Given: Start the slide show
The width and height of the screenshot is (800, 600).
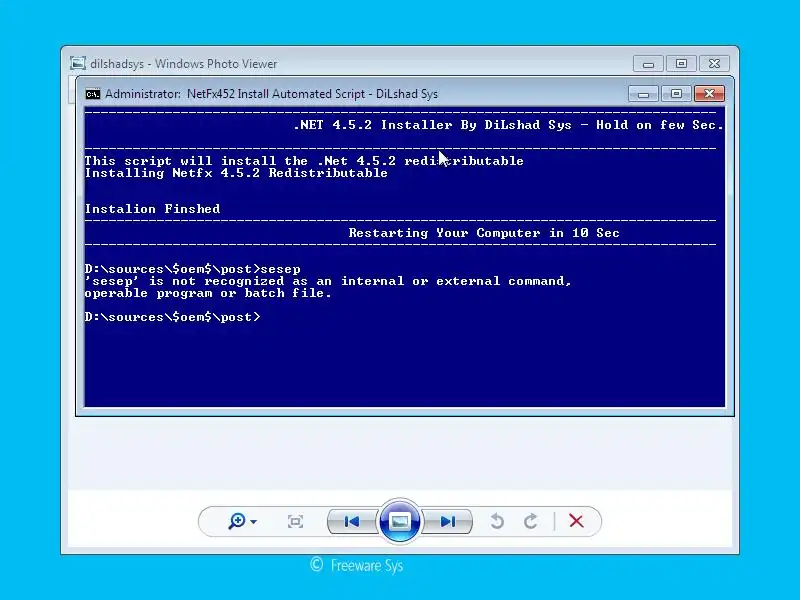Looking at the screenshot, I should coord(399,521).
